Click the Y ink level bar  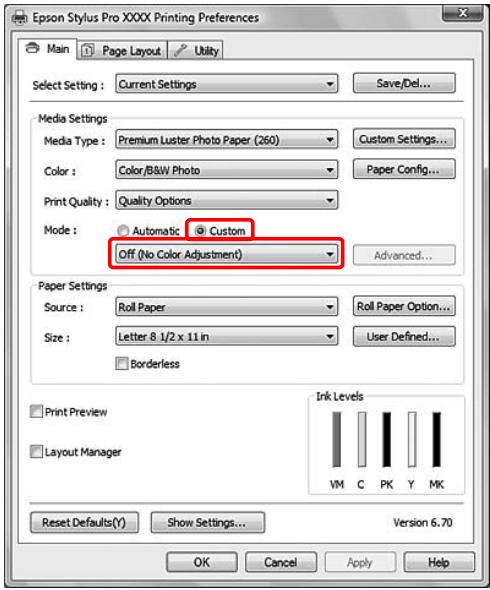pyautogui.click(x=412, y=439)
